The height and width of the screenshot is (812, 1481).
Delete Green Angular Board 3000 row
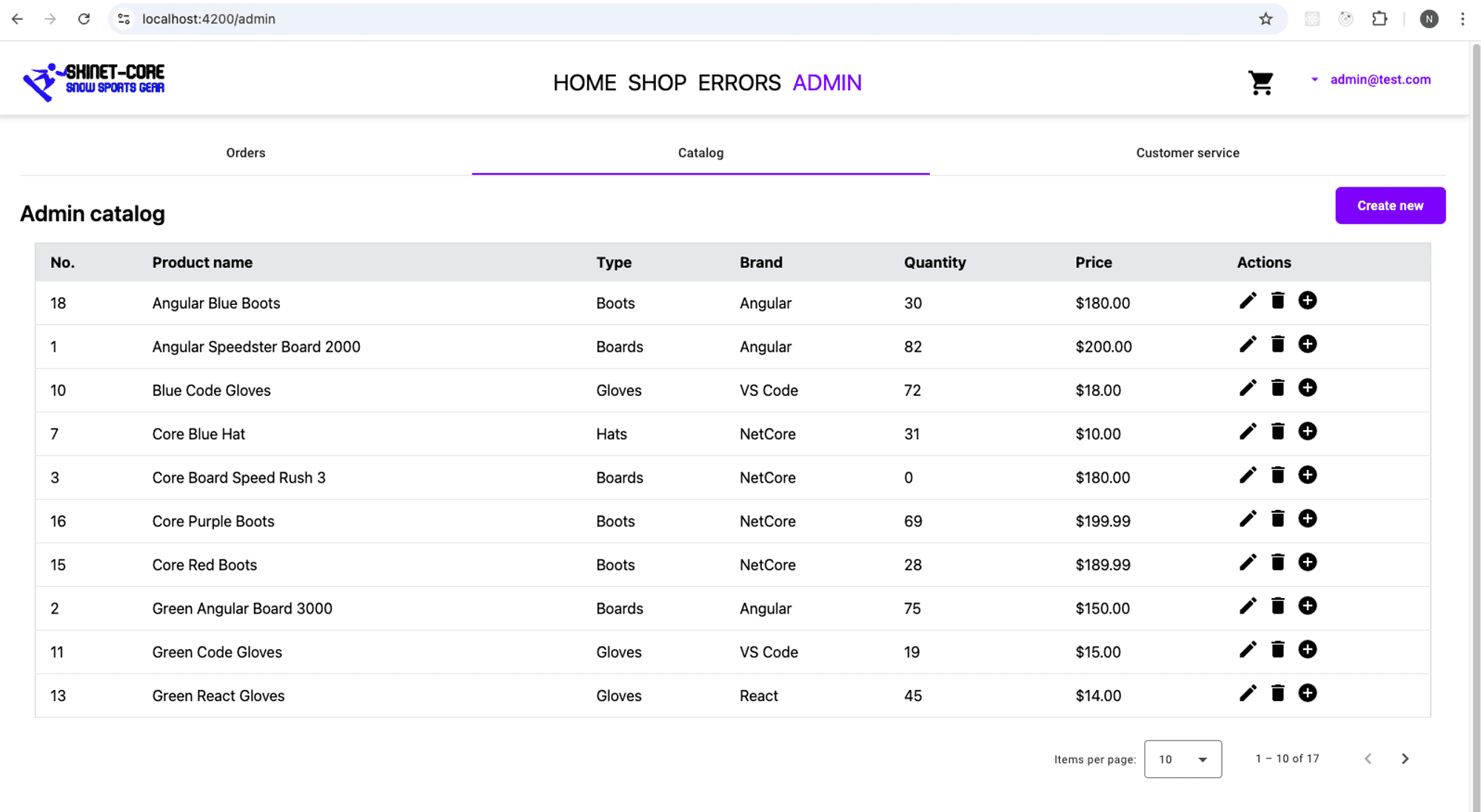(1277, 606)
